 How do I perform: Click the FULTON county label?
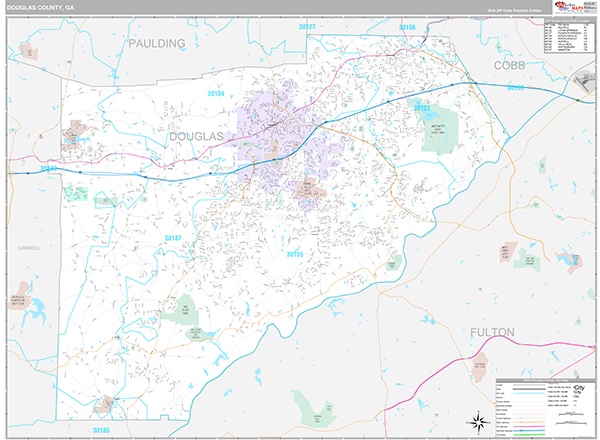point(492,332)
